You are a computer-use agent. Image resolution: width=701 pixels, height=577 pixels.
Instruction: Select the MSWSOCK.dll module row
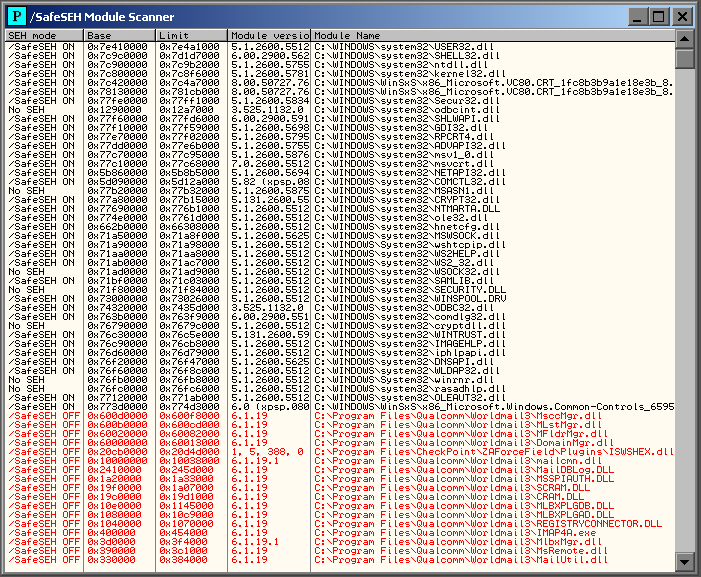[x=340, y=236]
